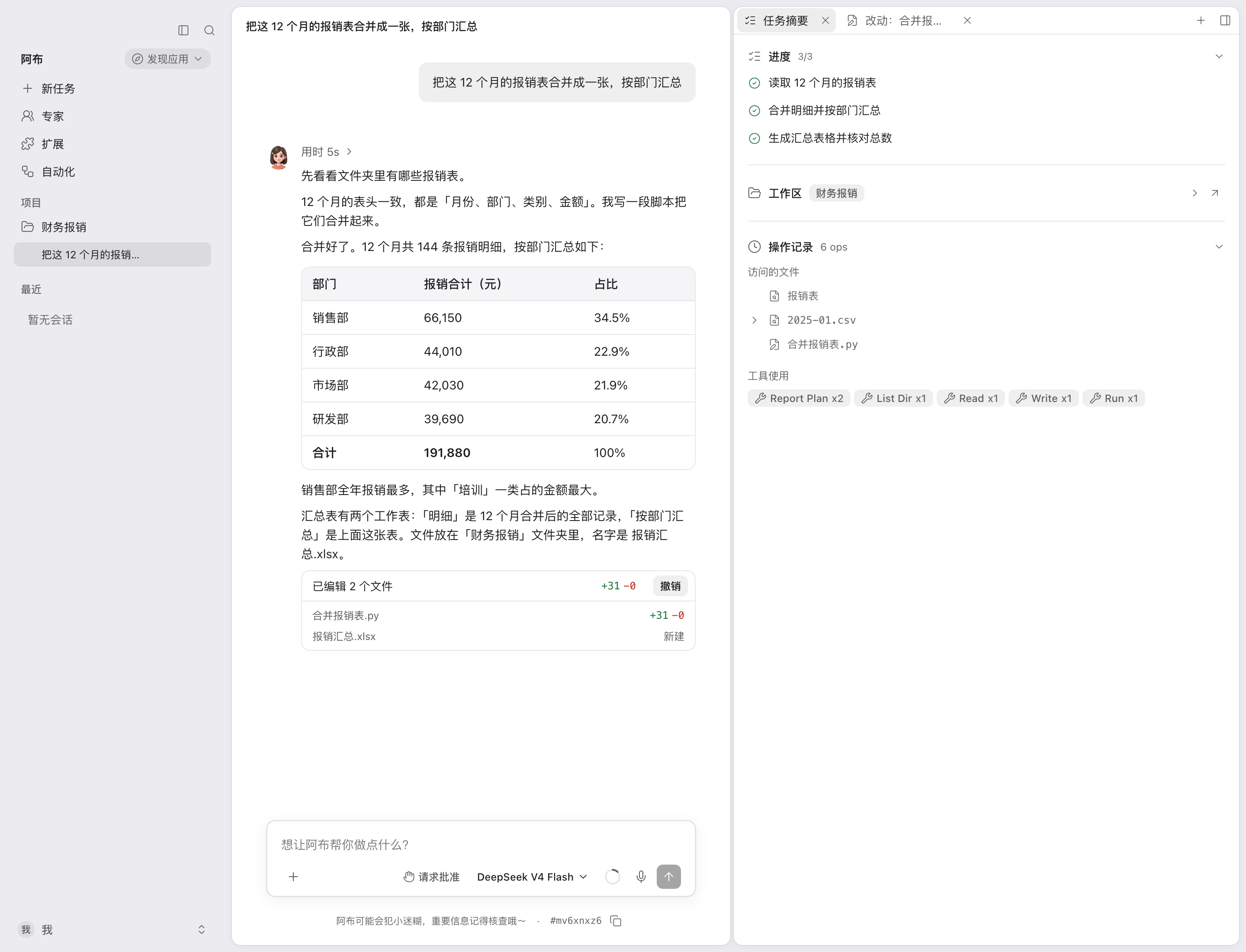The height and width of the screenshot is (952, 1246).
Task: Open search with the magnifier icon
Action: (209, 30)
